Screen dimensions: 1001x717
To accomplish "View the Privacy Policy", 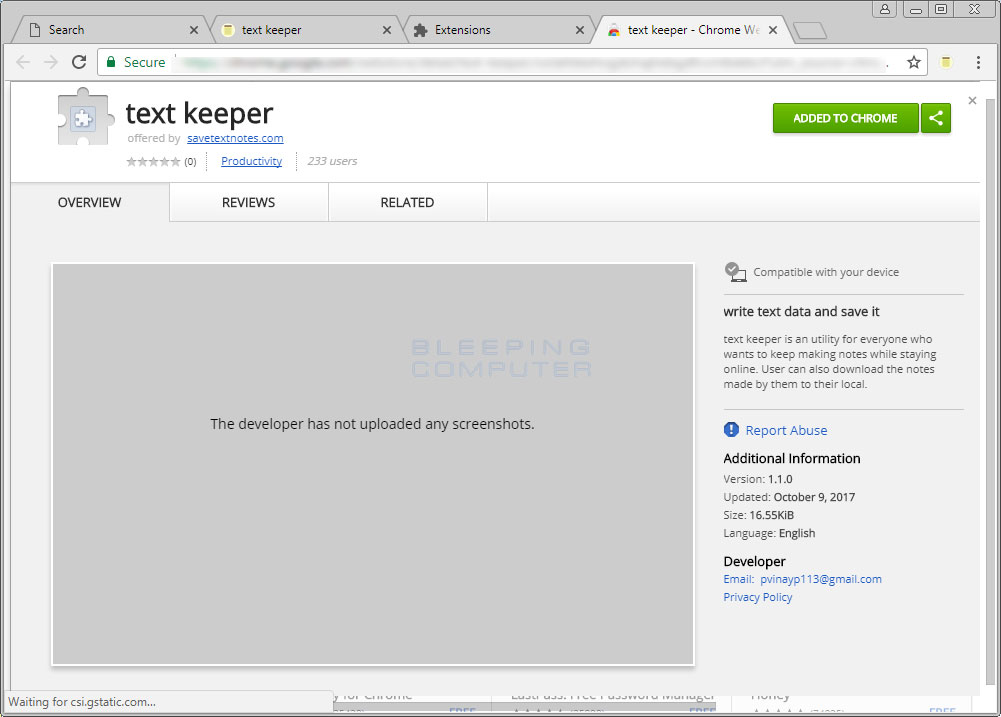I will point(757,596).
